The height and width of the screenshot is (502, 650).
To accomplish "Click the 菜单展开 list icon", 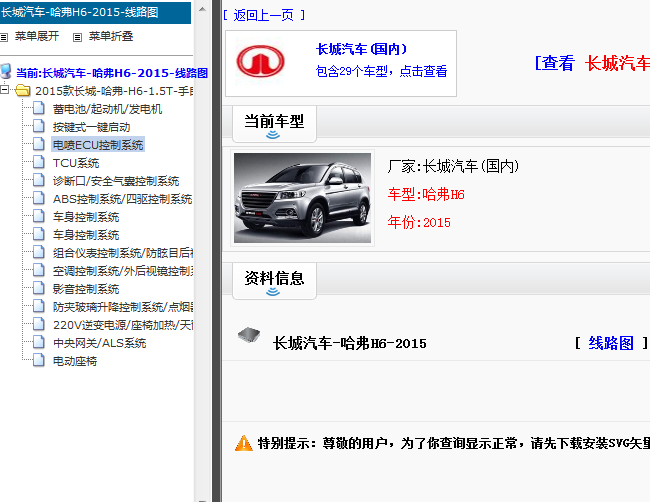I will pos(4,37).
